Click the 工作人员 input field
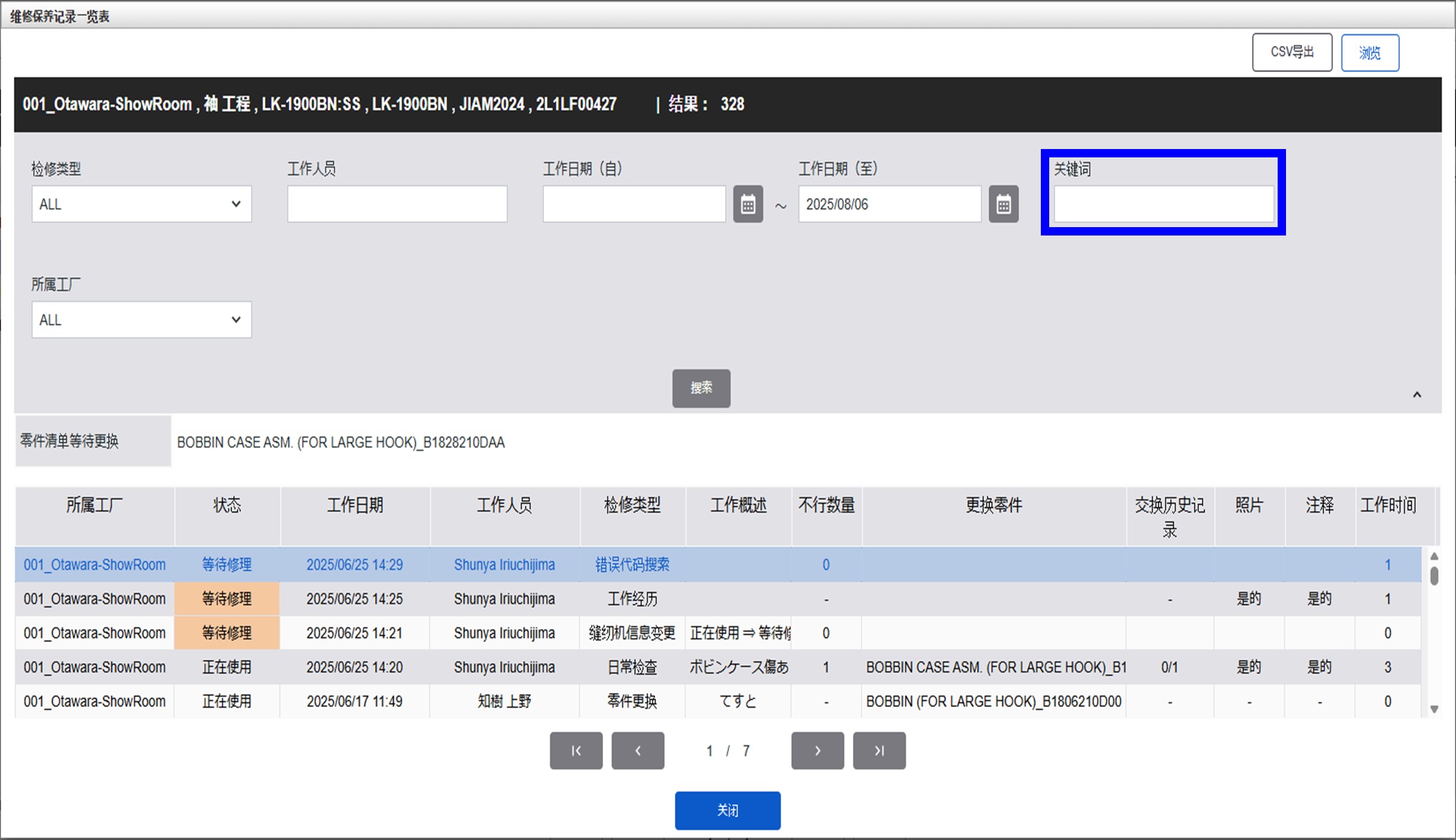The image size is (1456, 840). [x=397, y=204]
